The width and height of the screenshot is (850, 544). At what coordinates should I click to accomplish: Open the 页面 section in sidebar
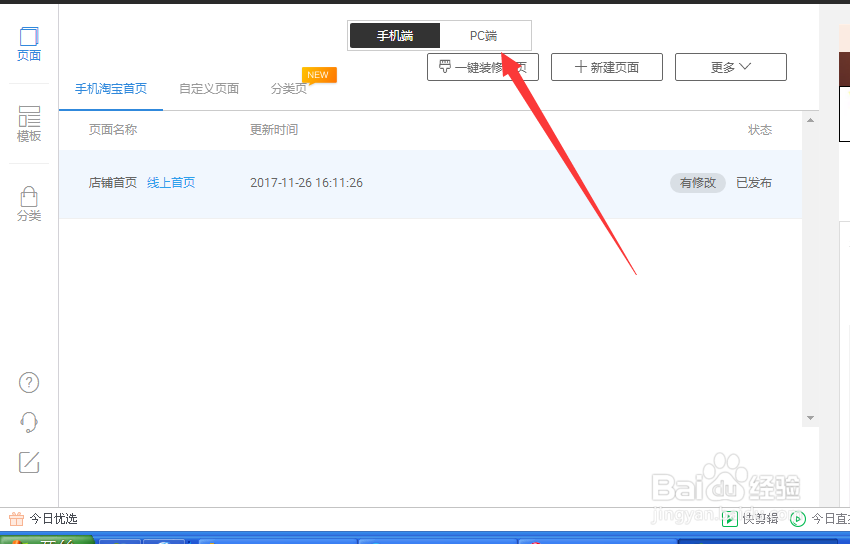click(x=29, y=44)
